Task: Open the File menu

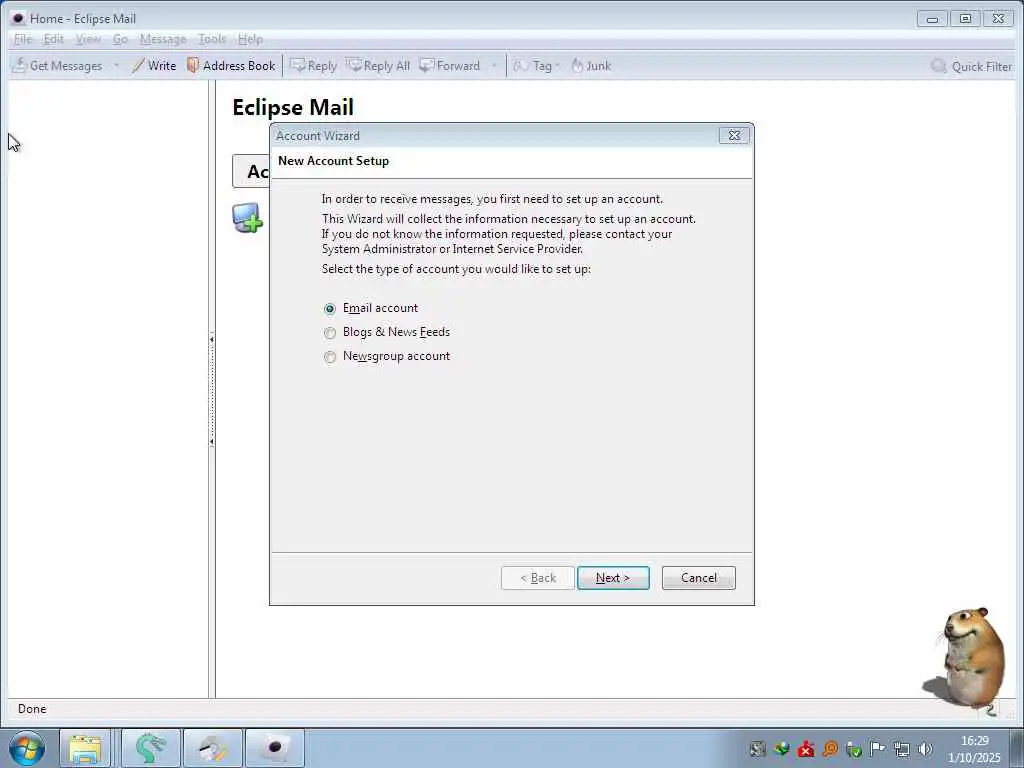Action: point(23,39)
